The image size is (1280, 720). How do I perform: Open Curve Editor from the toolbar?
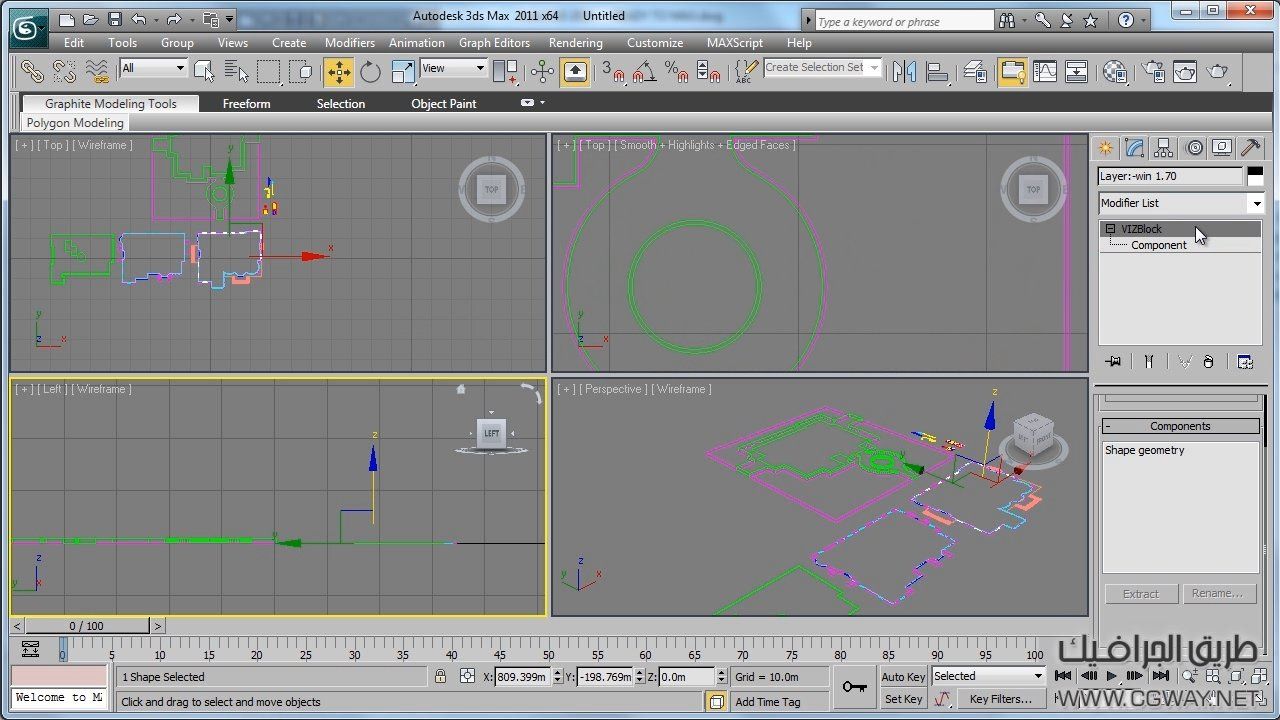[1045, 71]
